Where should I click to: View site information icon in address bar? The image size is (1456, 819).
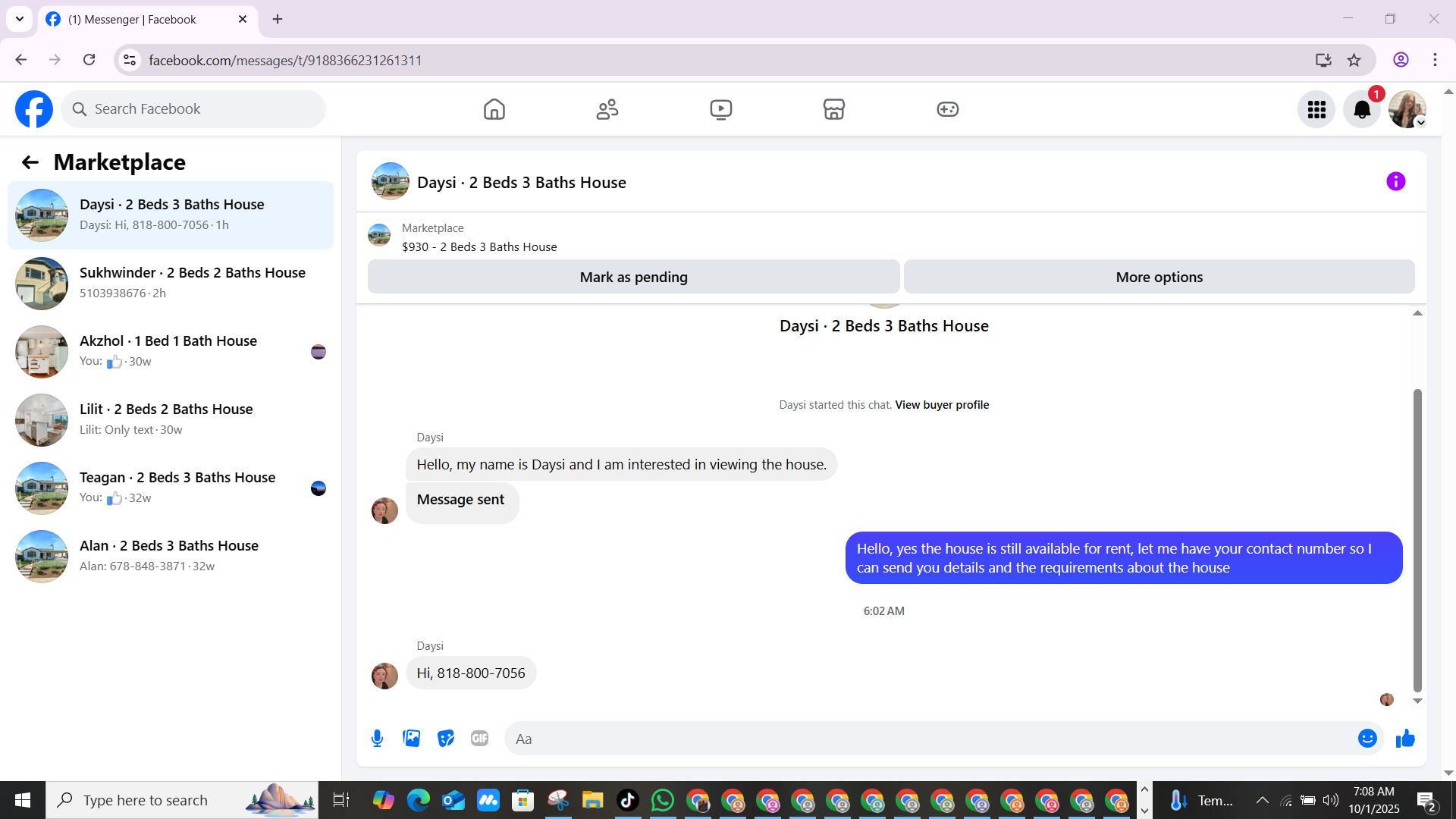[x=130, y=60]
